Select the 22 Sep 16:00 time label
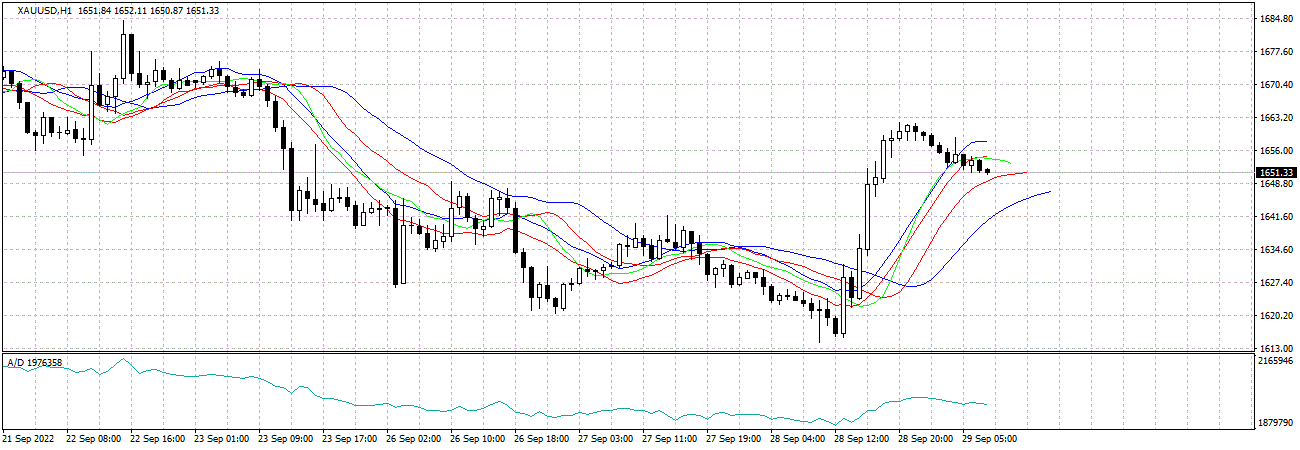The image size is (1300, 450). (156, 439)
